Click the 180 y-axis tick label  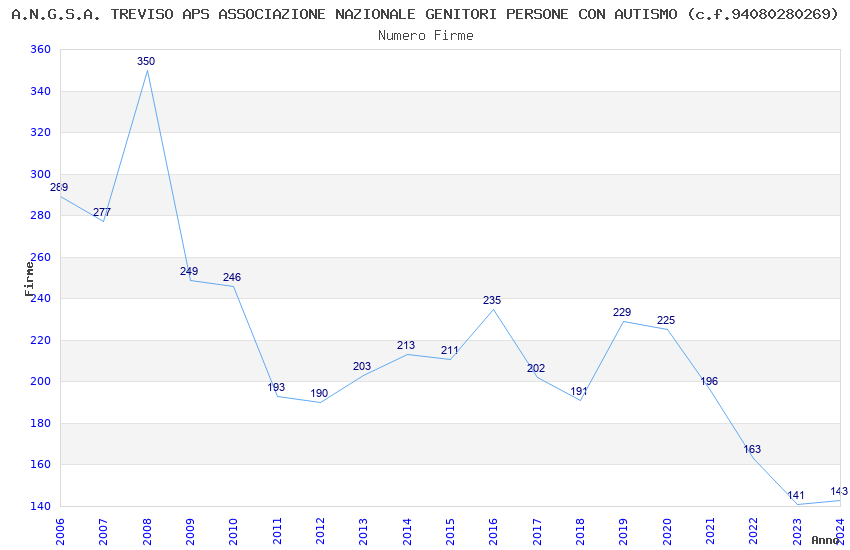pyautogui.click(x=41, y=423)
